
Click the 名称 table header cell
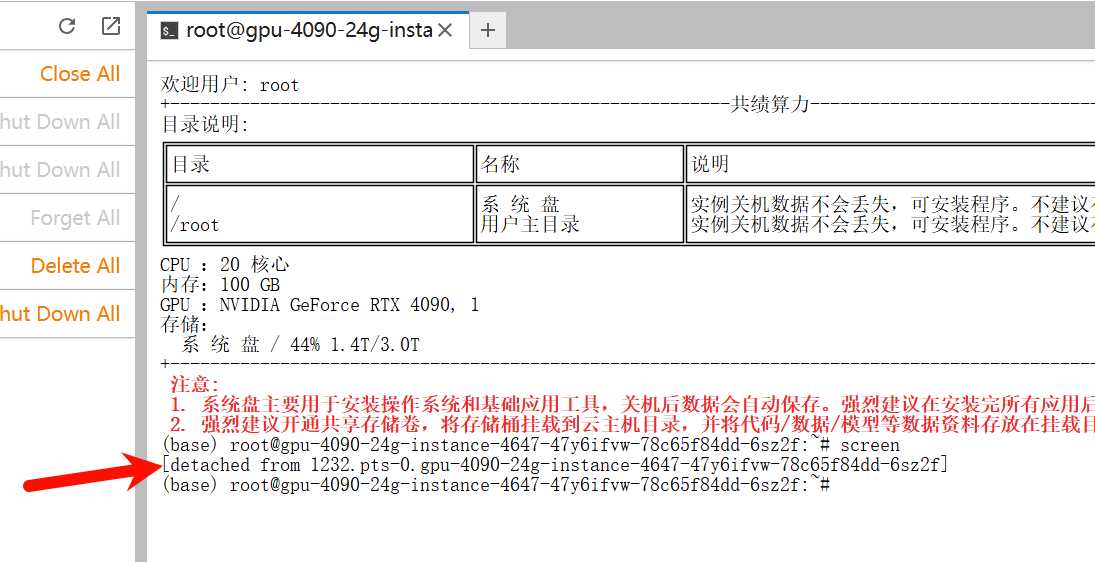(x=578, y=164)
